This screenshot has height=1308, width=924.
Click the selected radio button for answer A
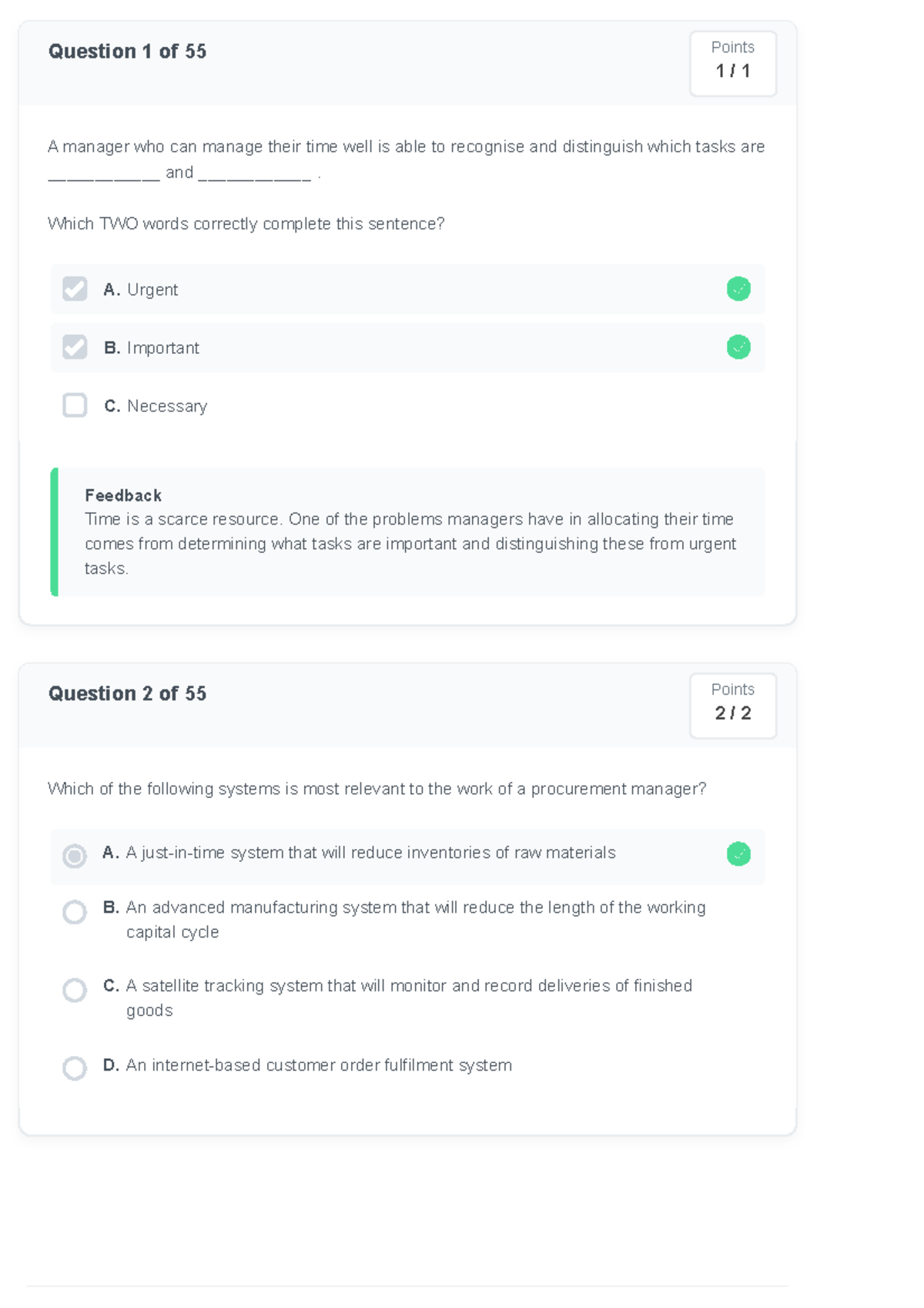(74, 855)
